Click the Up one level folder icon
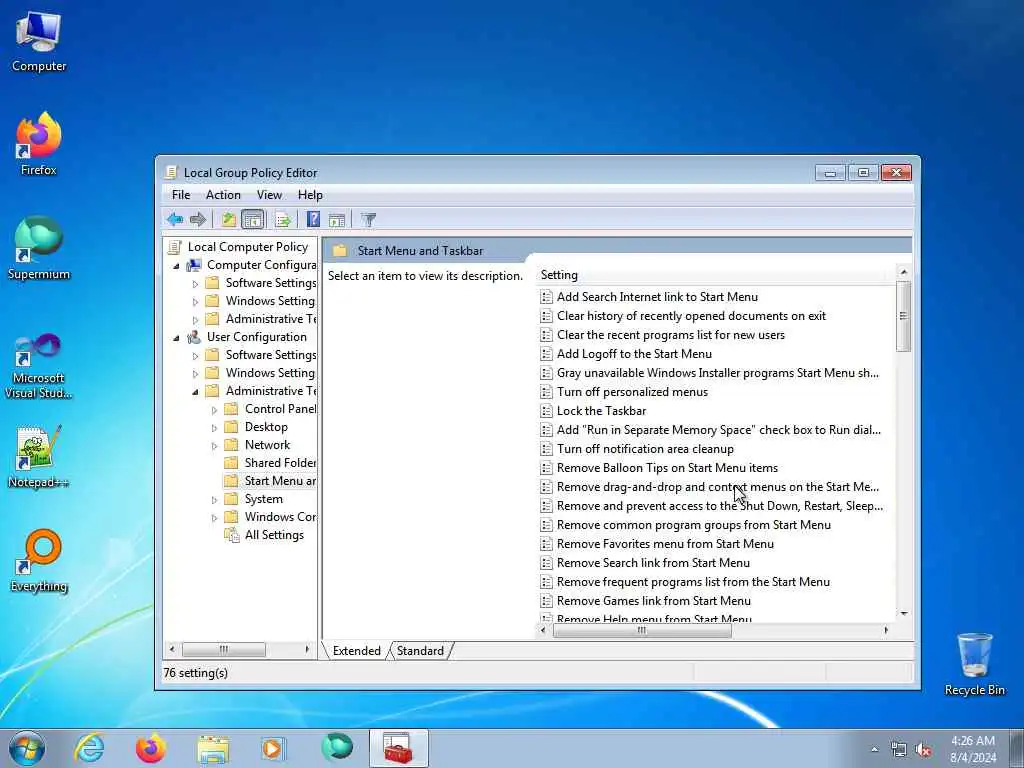This screenshot has width=1024, height=768. (228, 219)
